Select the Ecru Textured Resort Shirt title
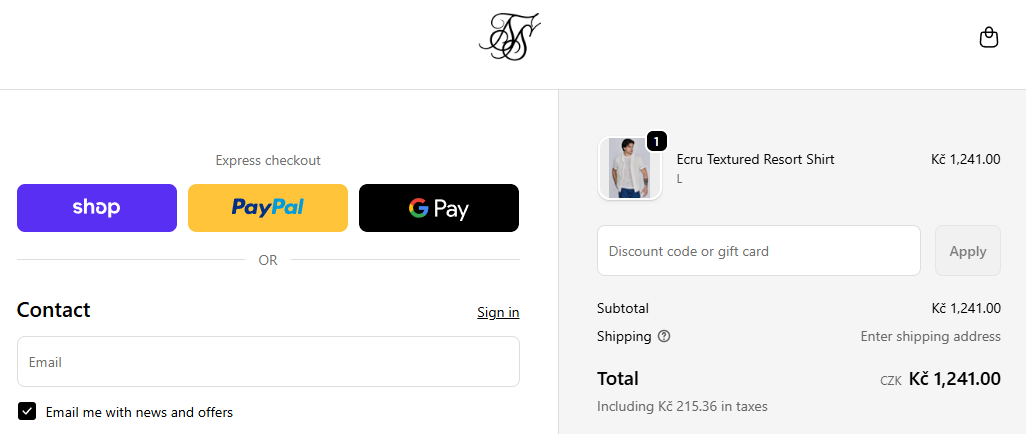The height and width of the screenshot is (434, 1026). pos(755,159)
